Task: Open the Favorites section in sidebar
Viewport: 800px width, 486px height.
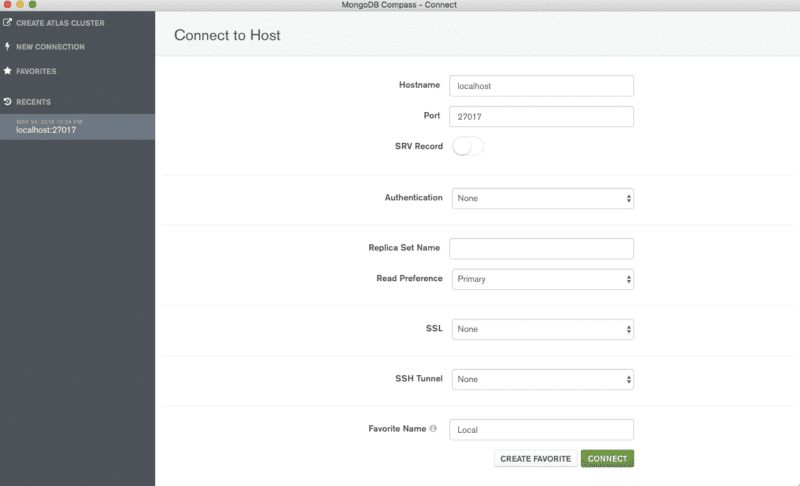Action: (x=36, y=71)
